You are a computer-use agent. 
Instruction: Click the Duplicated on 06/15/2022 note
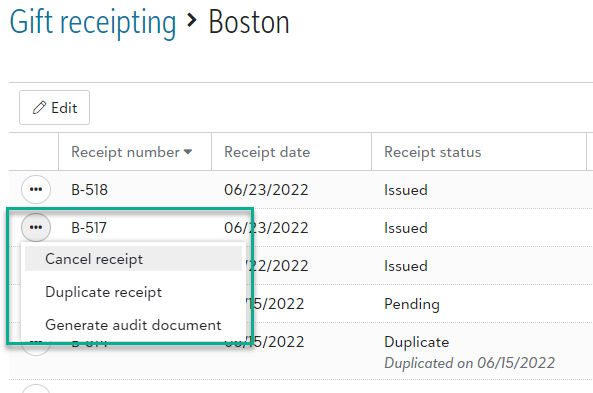tap(469, 363)
